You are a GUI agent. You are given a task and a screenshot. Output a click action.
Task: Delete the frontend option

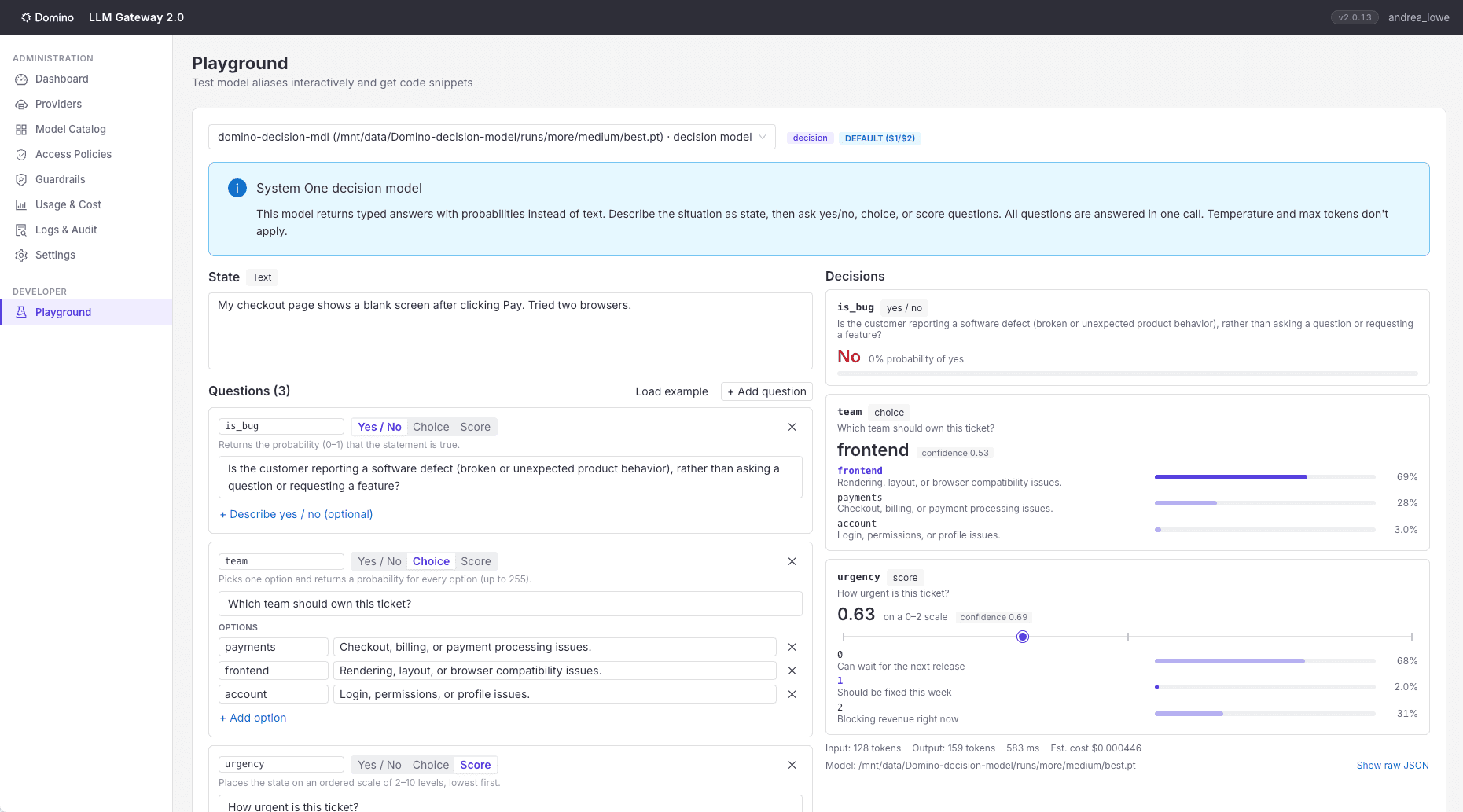tap(792, 671)
